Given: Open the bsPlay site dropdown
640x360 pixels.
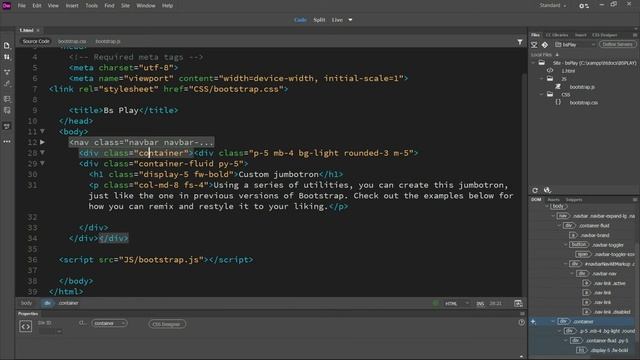Looking at the screenshot, I should coord(575,45).
